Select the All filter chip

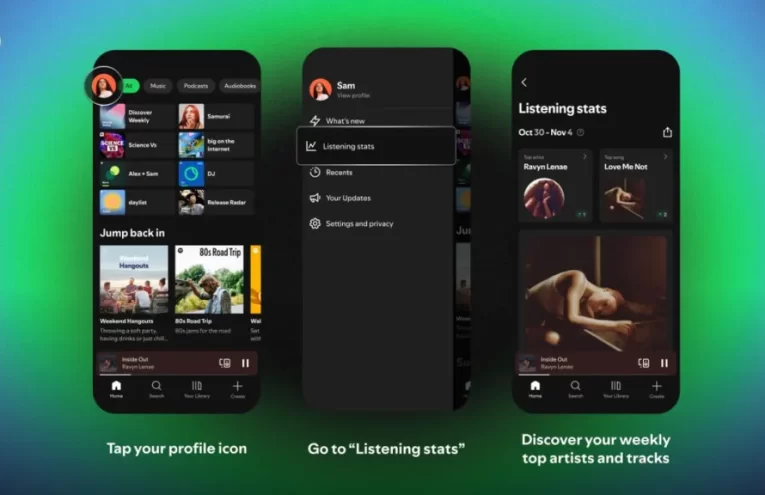point(130,86)
